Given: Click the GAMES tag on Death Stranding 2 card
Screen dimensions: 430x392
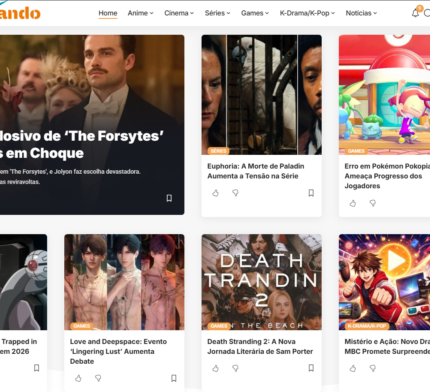Looking at the screenshot, I should point(219,326).
